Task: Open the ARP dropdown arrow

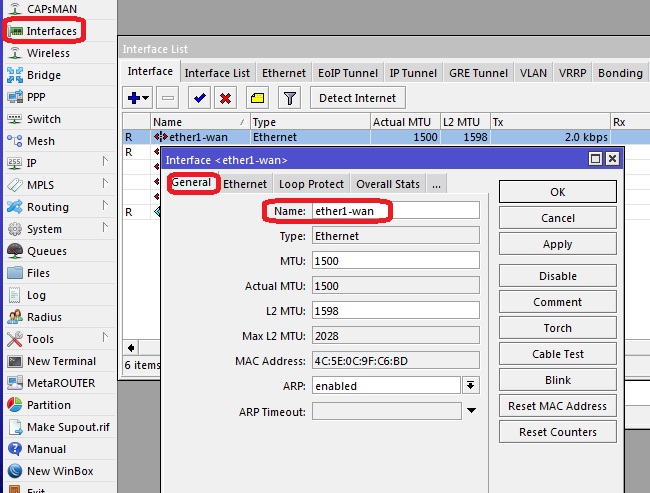Action: click(471, 386)
